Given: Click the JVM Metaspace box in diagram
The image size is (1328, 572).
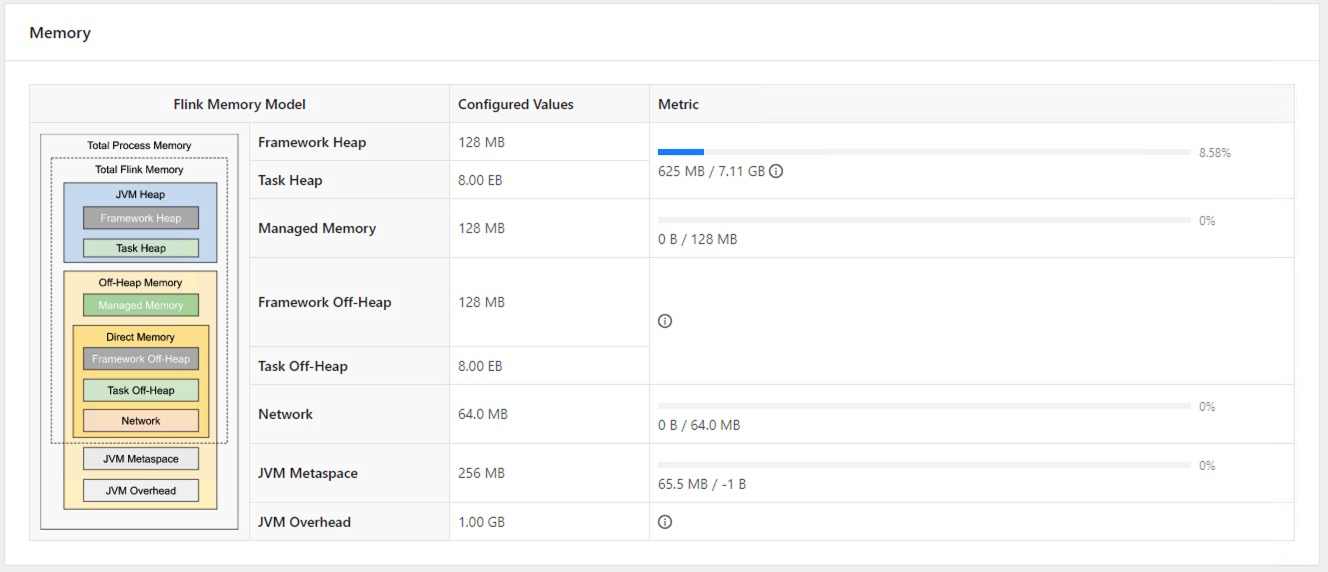Looking at the screenshot, I should (141, 459).
